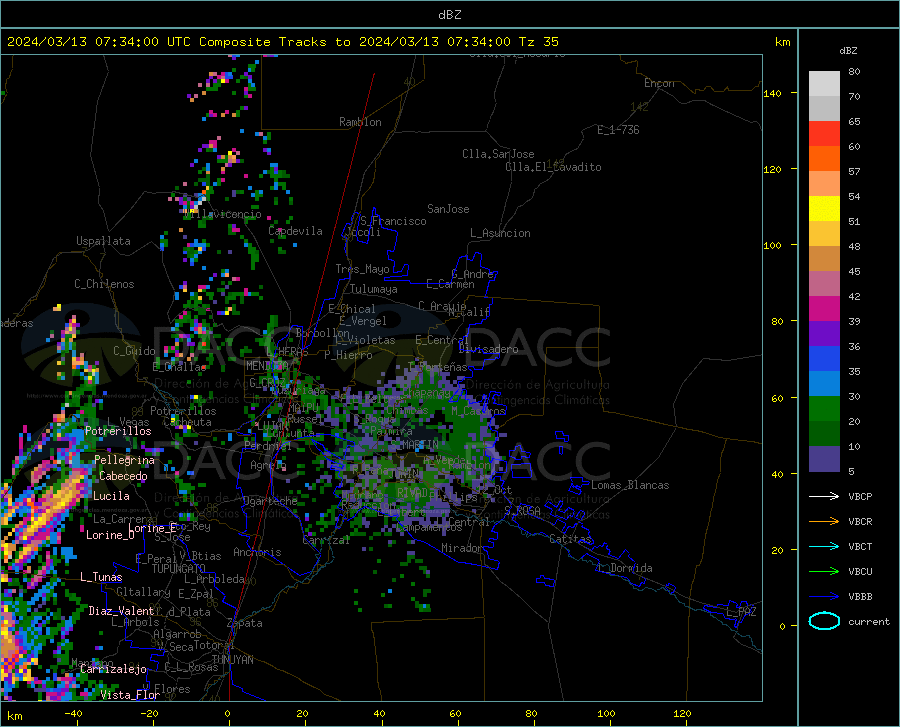Click the 'C_Chilenos' map label
Viewport: 900px width, 727px height.
104,284
